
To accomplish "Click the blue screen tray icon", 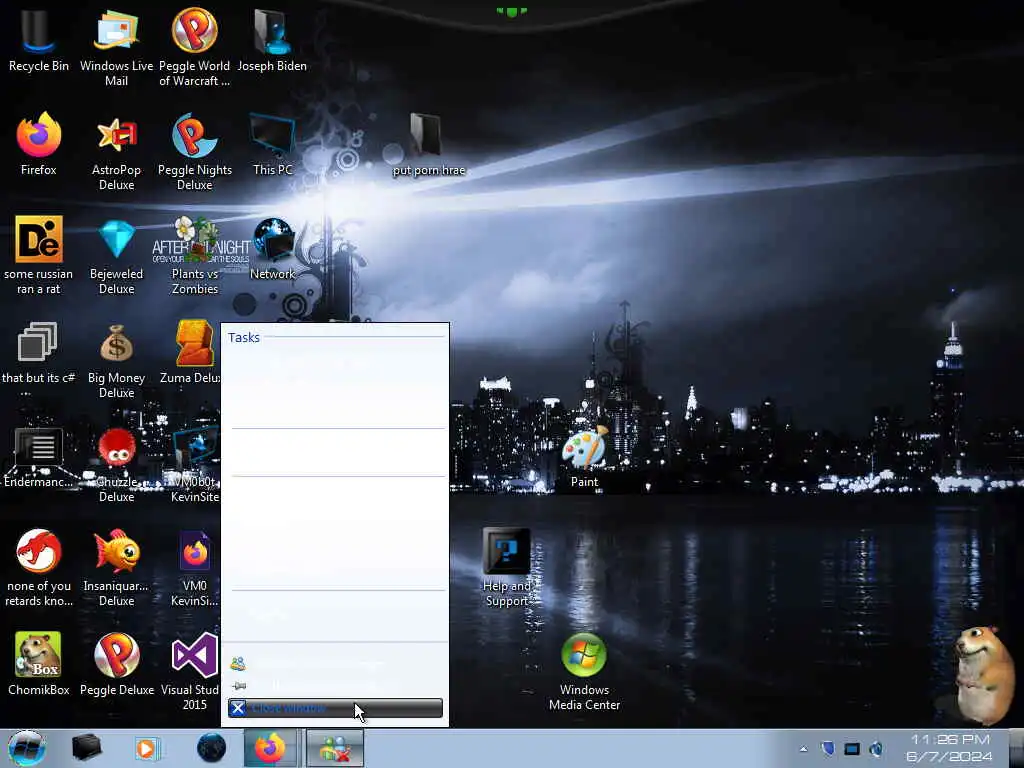I will point(852,748).
